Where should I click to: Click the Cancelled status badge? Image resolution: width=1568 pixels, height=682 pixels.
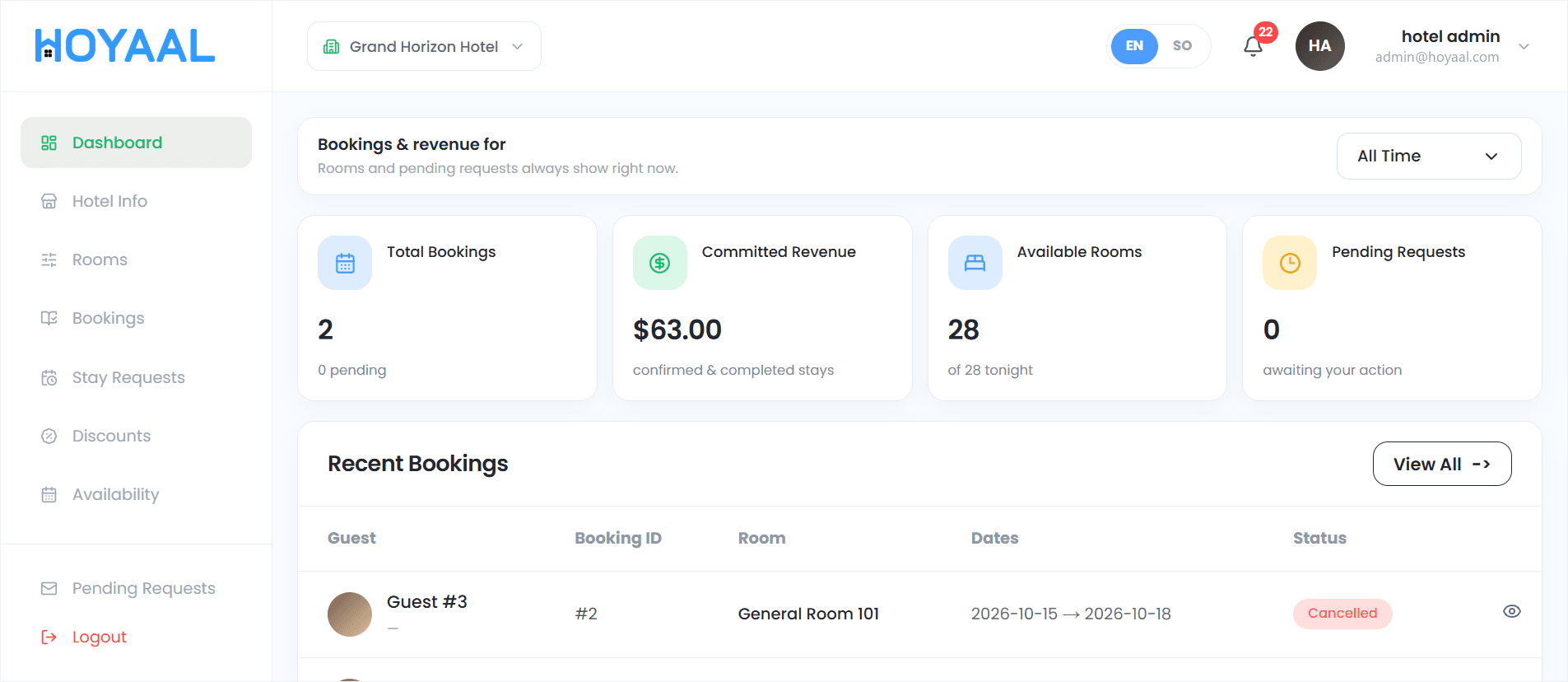coord(1342,614)
